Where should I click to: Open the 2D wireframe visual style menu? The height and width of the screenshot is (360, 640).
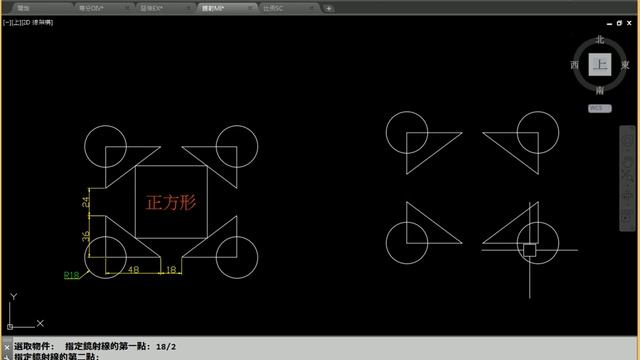37,22
